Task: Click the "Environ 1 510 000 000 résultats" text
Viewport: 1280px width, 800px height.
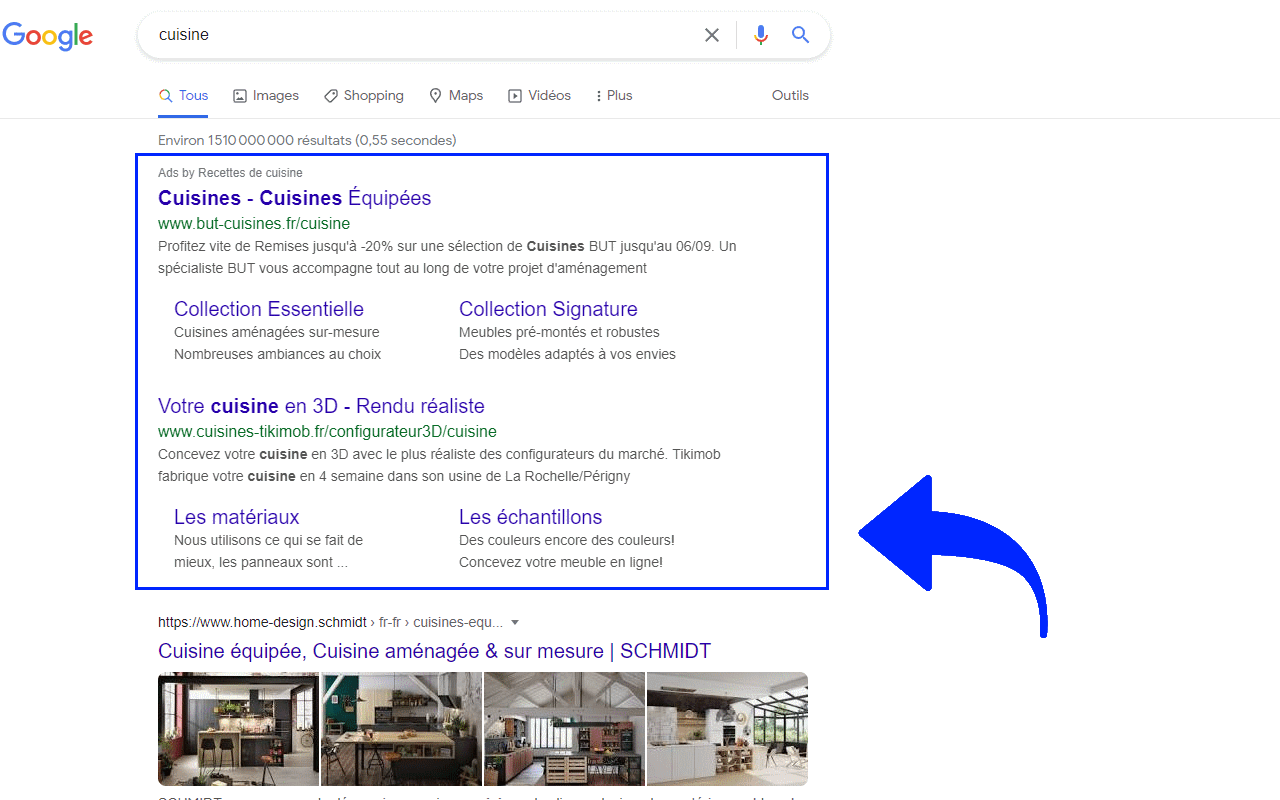Action: 307,140
